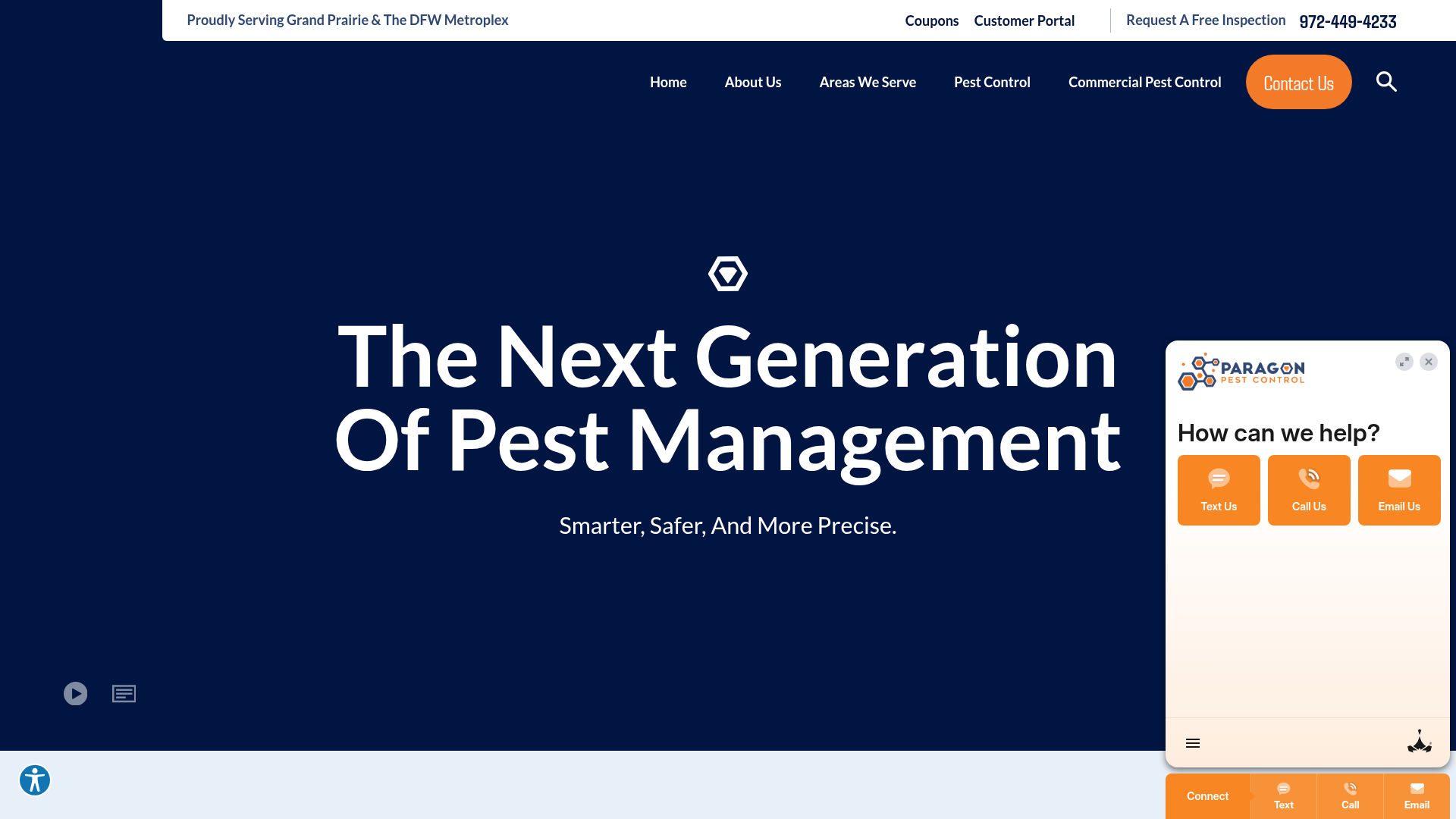Open the video transcript icon
Image resolution: width=1456 pixels, height=819 pixels.
pyautogui.click(x=124, y=693)
